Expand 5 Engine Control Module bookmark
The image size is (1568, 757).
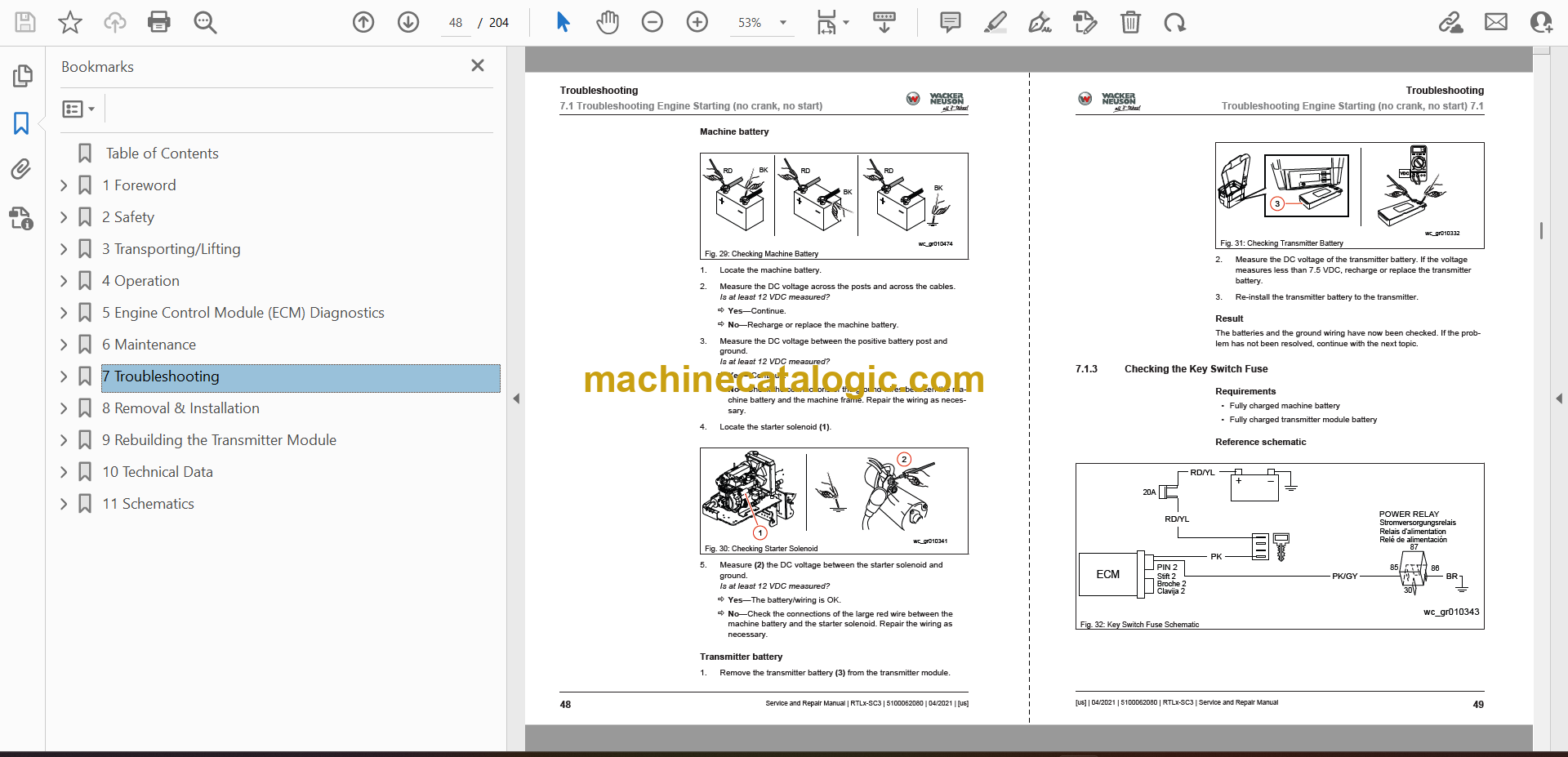[x=64, y=313]
